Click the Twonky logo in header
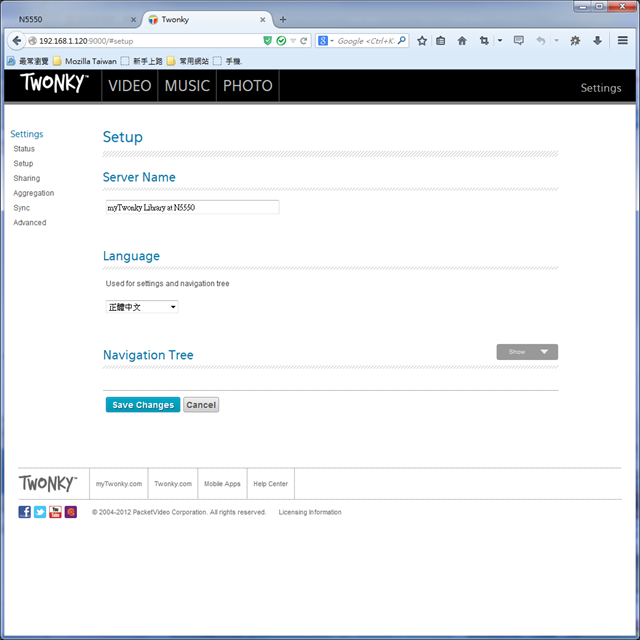Viewport: 640px width, 640px height. [x=53, y=83]
